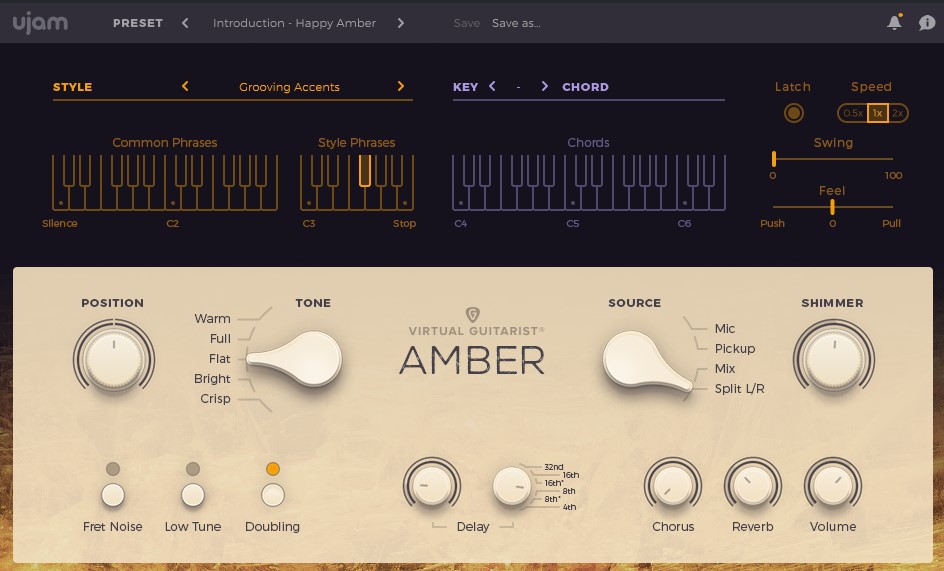
Task: Click the info icon in top bar
Action: 926,23
